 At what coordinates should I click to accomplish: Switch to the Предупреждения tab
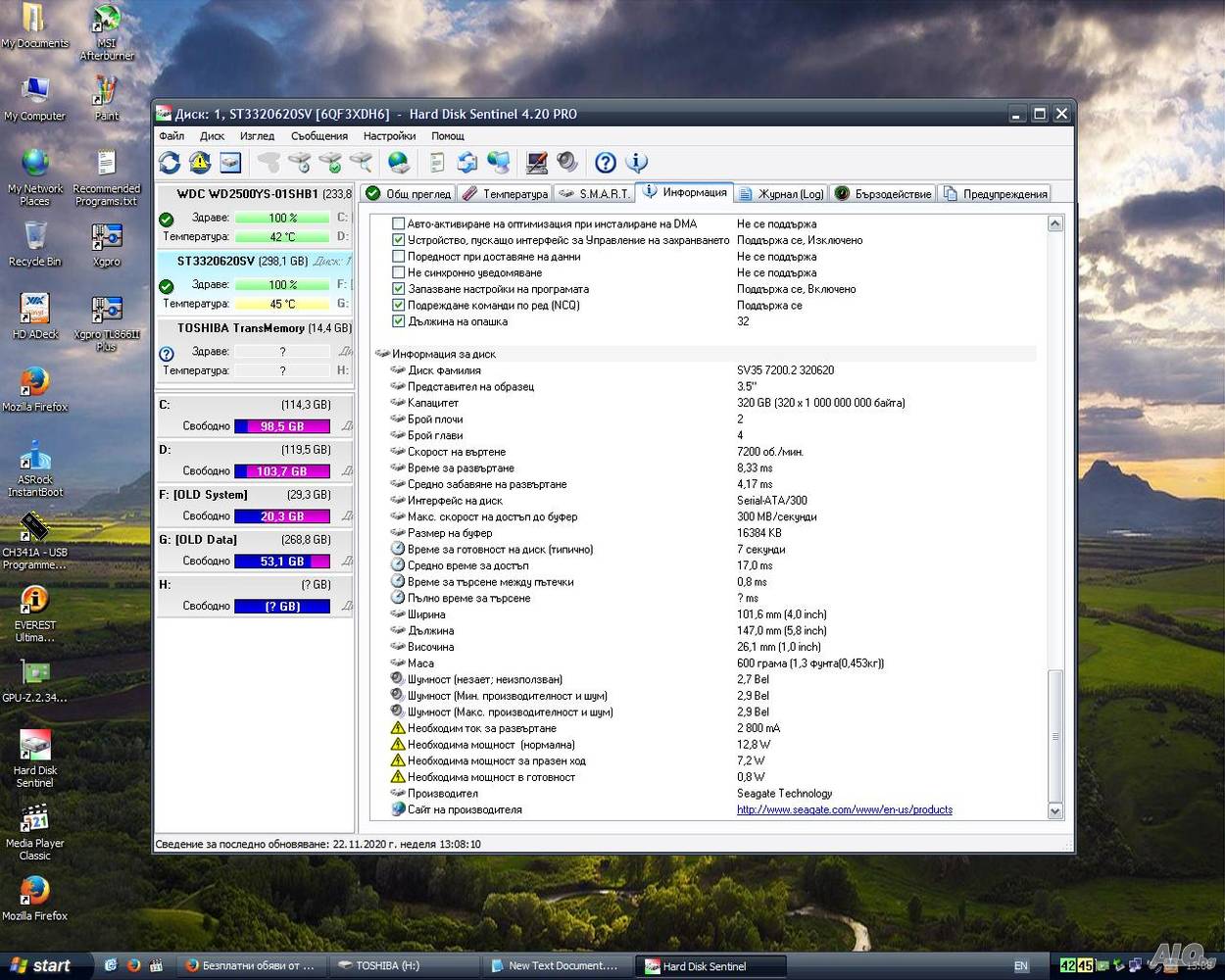(995, 194)
